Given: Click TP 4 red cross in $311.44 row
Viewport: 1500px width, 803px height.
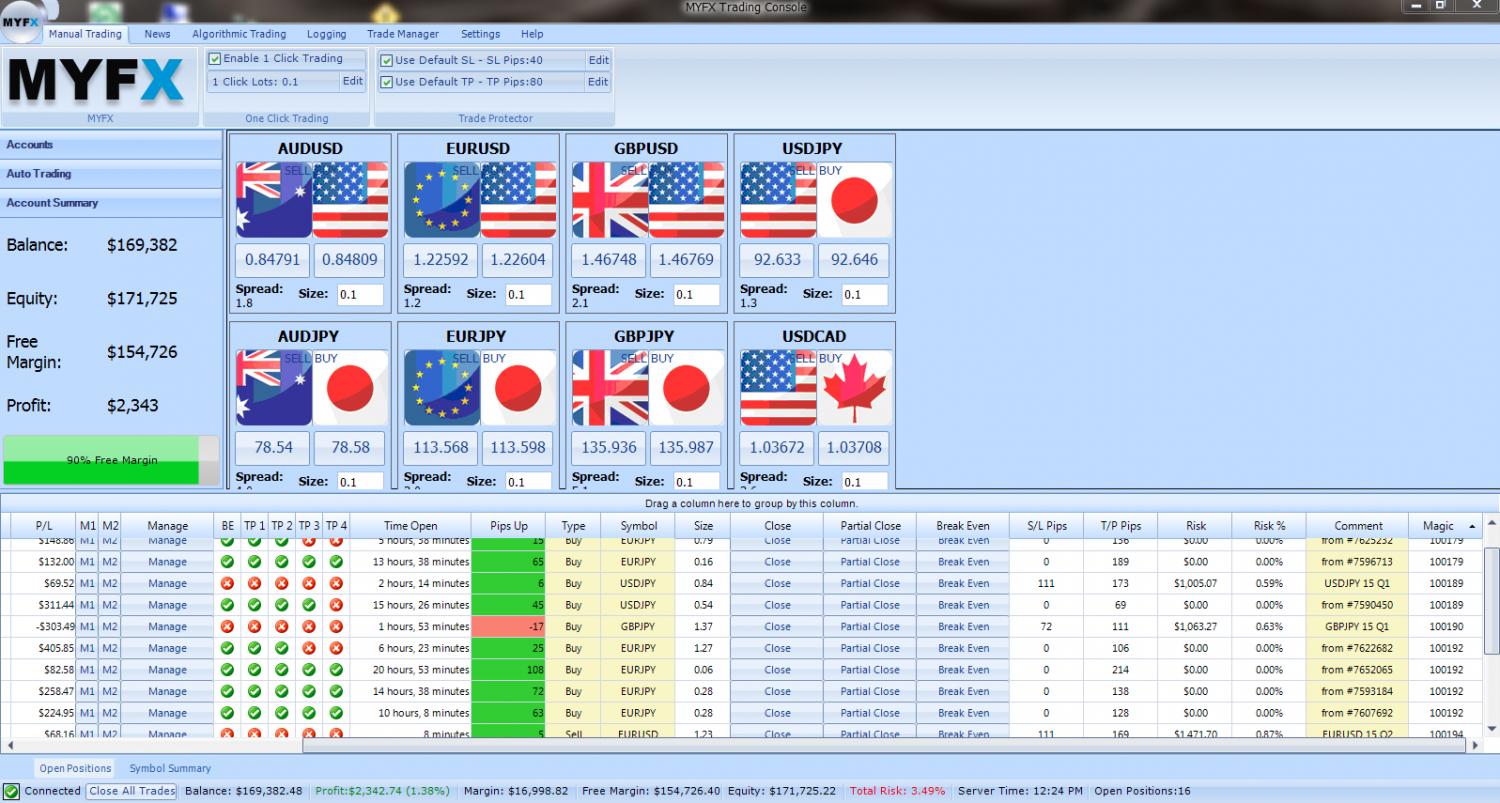Looking at the screenshot, I should [x=336, y=605].
